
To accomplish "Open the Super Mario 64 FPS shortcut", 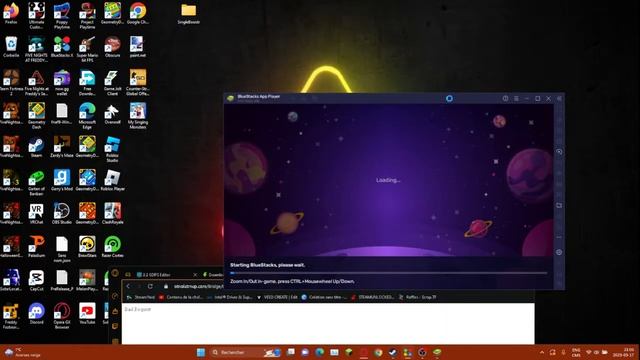I will click(x=87, y=49).
